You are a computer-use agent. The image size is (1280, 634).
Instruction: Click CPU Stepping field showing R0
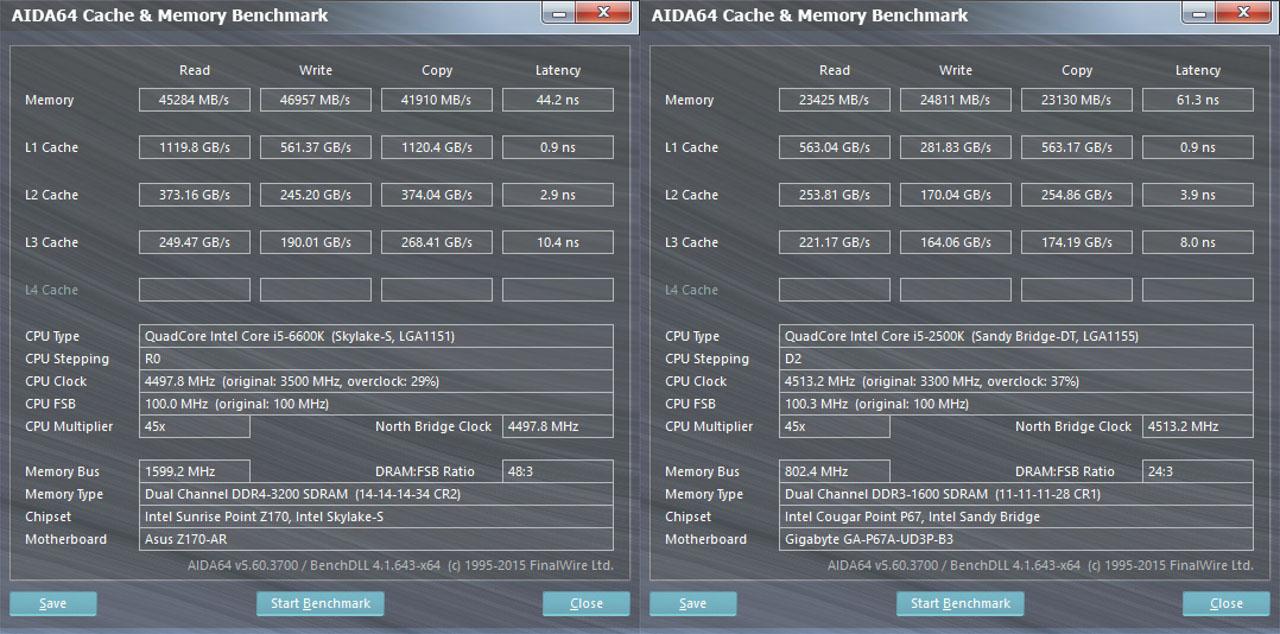coord(376,358)
